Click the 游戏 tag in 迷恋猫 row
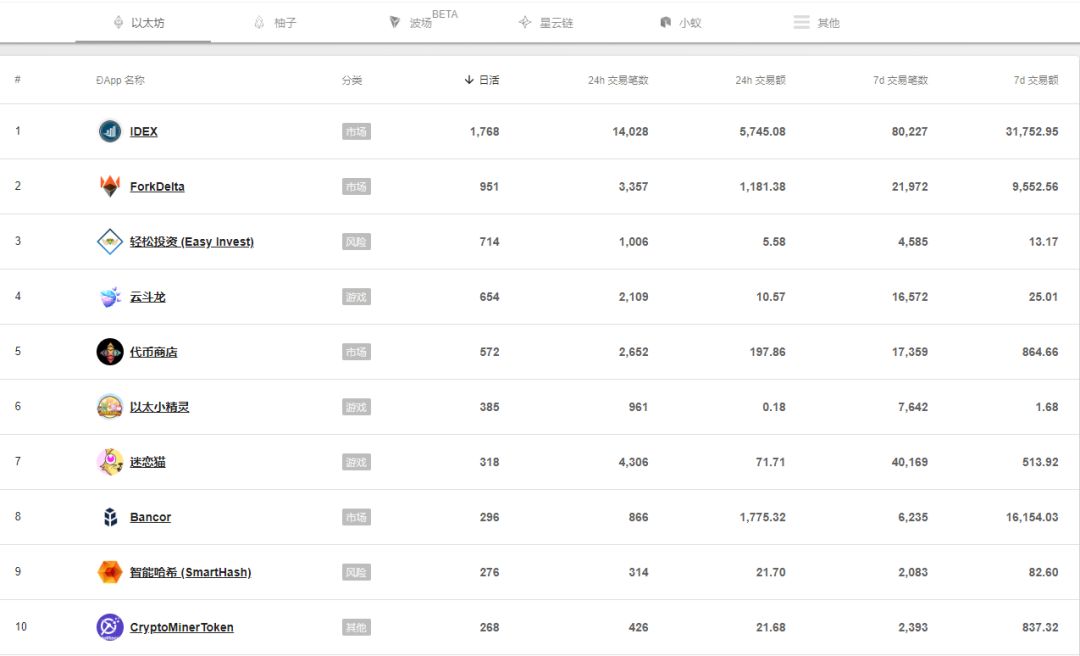 (356, 462)
